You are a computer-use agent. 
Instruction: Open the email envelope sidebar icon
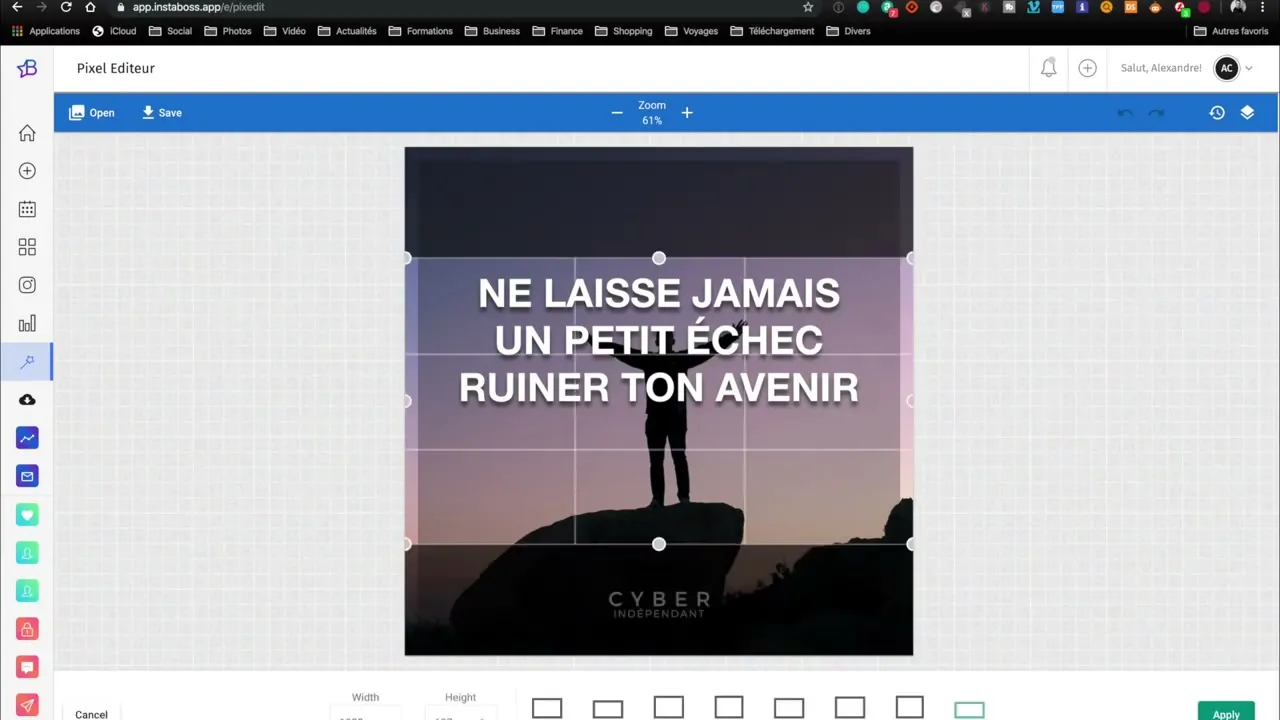pyautogui.click(x=27, y=476)
